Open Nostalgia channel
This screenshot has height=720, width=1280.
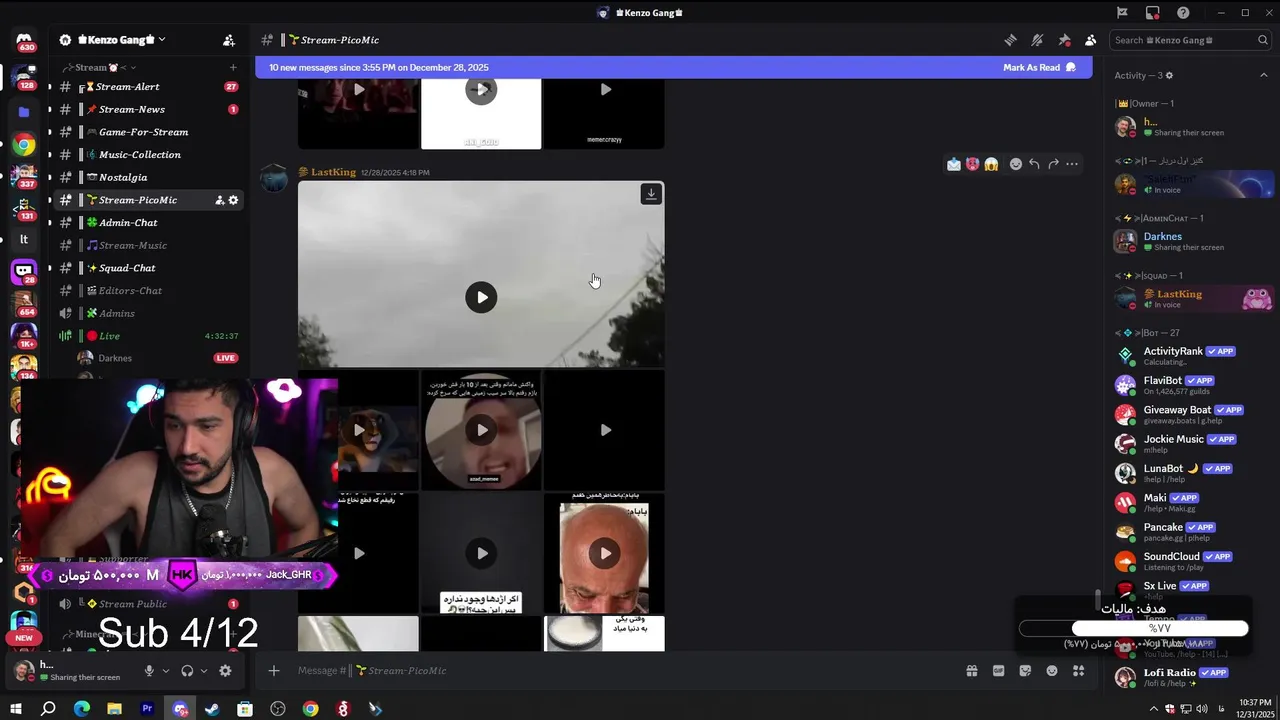(x=148, y=177)
